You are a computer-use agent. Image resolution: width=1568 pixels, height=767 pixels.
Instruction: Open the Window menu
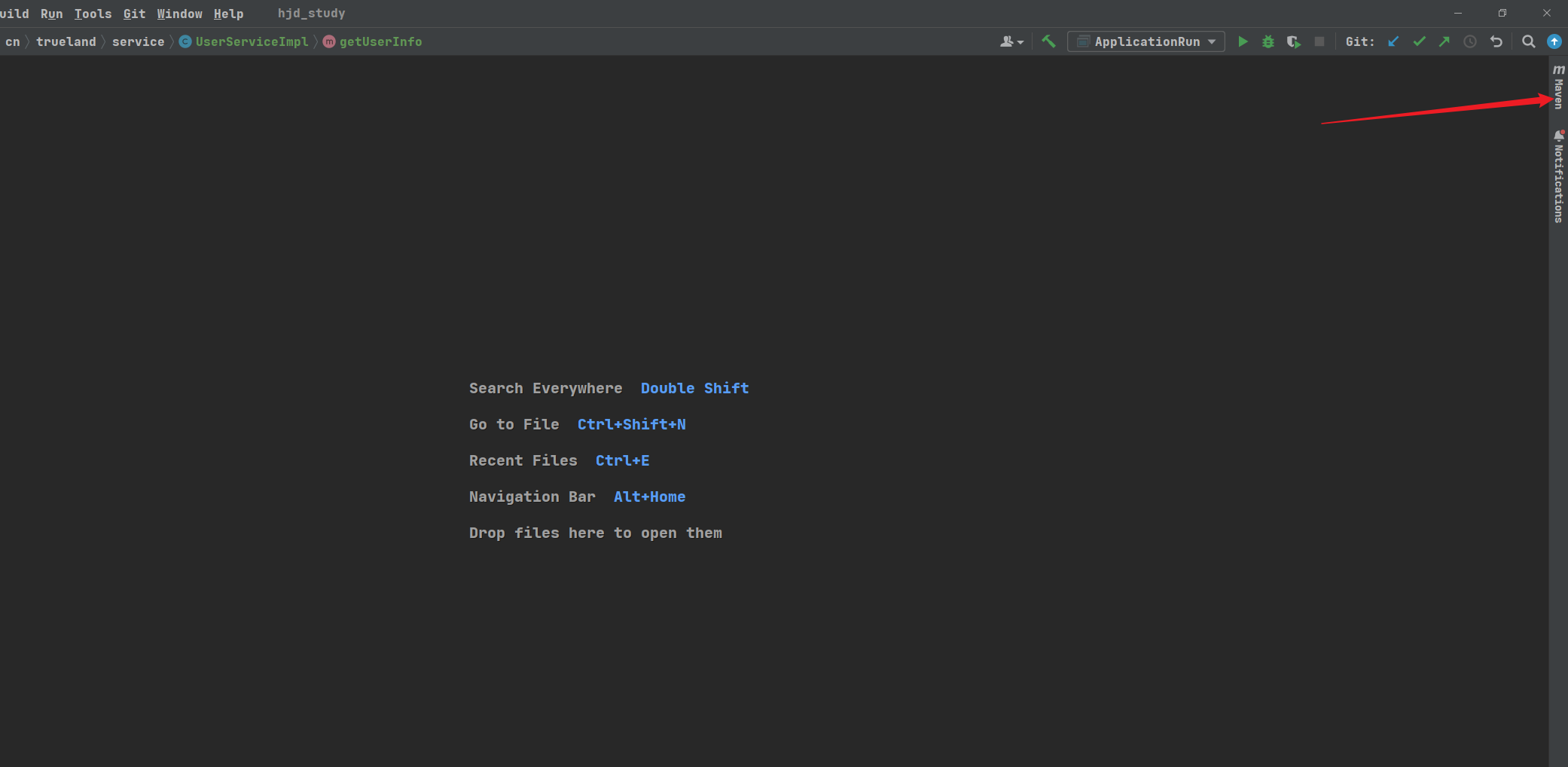[x=179, y=14]
